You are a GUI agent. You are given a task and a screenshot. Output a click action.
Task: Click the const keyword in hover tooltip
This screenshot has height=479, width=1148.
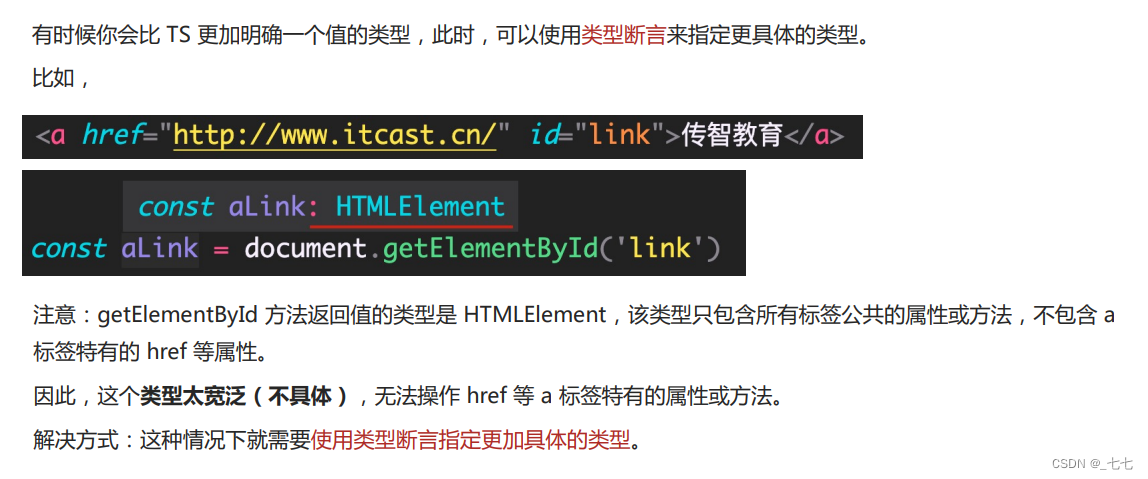click(176, 207)
